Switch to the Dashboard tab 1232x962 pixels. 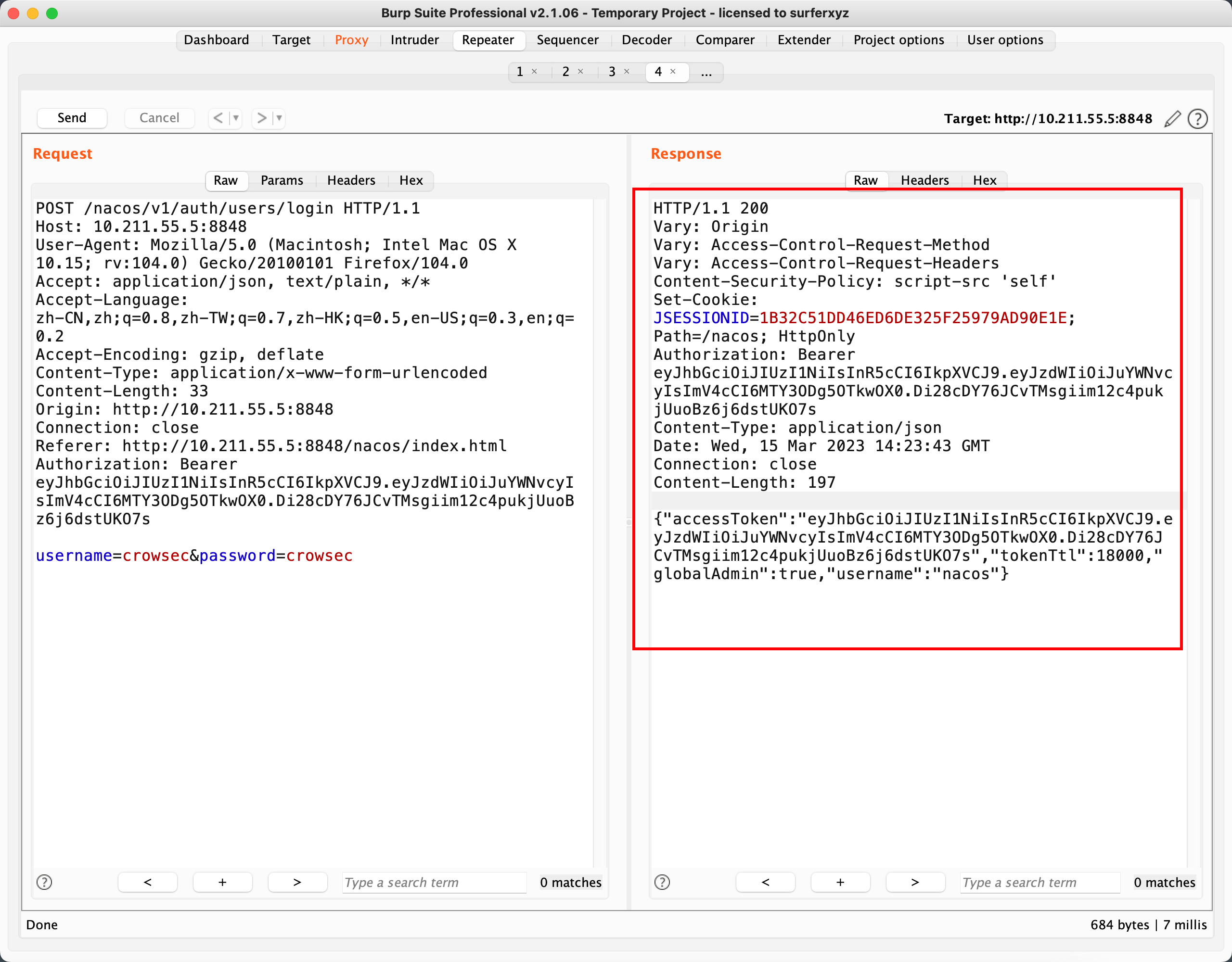point(217,40)
